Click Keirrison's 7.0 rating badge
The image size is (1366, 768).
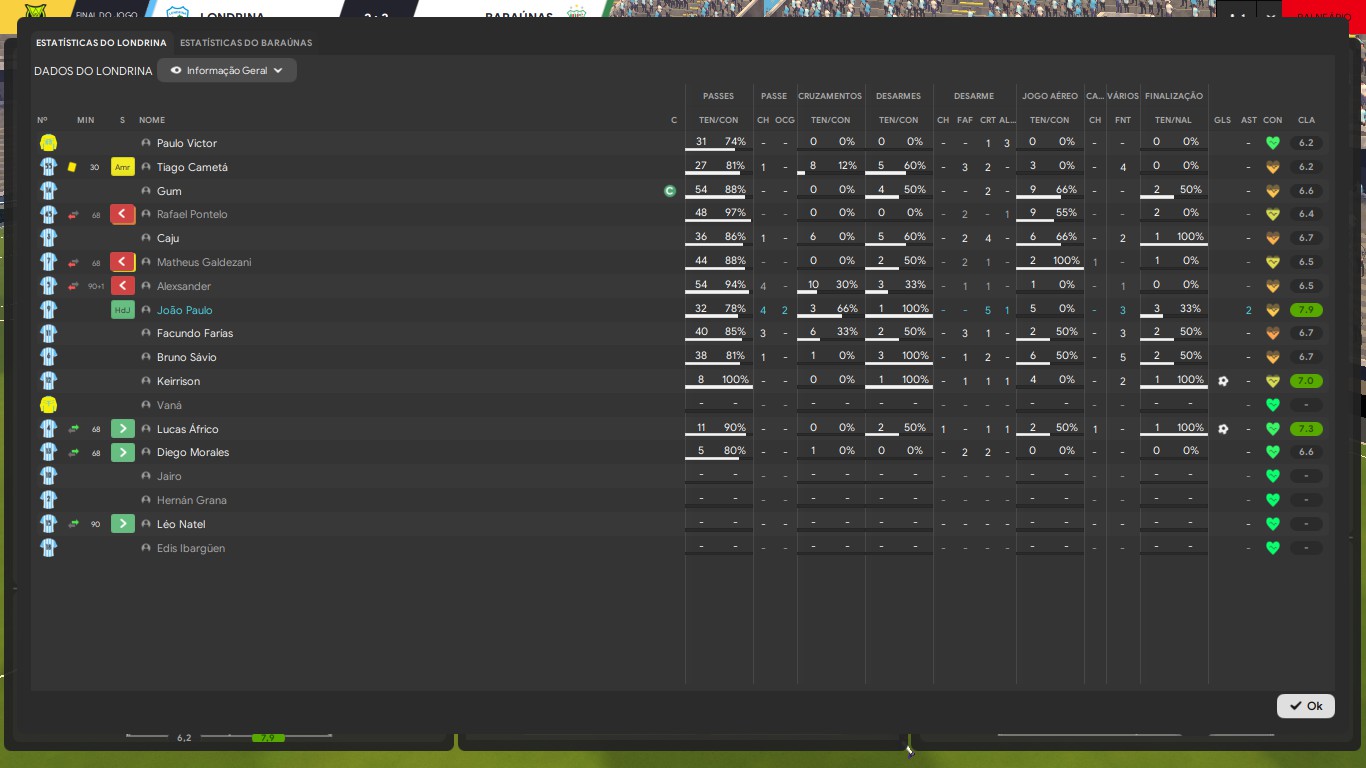tap(1306, 381)
